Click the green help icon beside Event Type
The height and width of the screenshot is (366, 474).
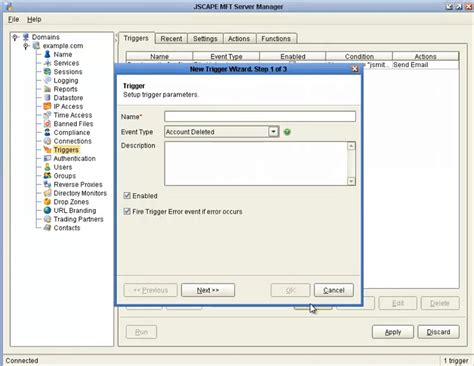pos(287,132)
